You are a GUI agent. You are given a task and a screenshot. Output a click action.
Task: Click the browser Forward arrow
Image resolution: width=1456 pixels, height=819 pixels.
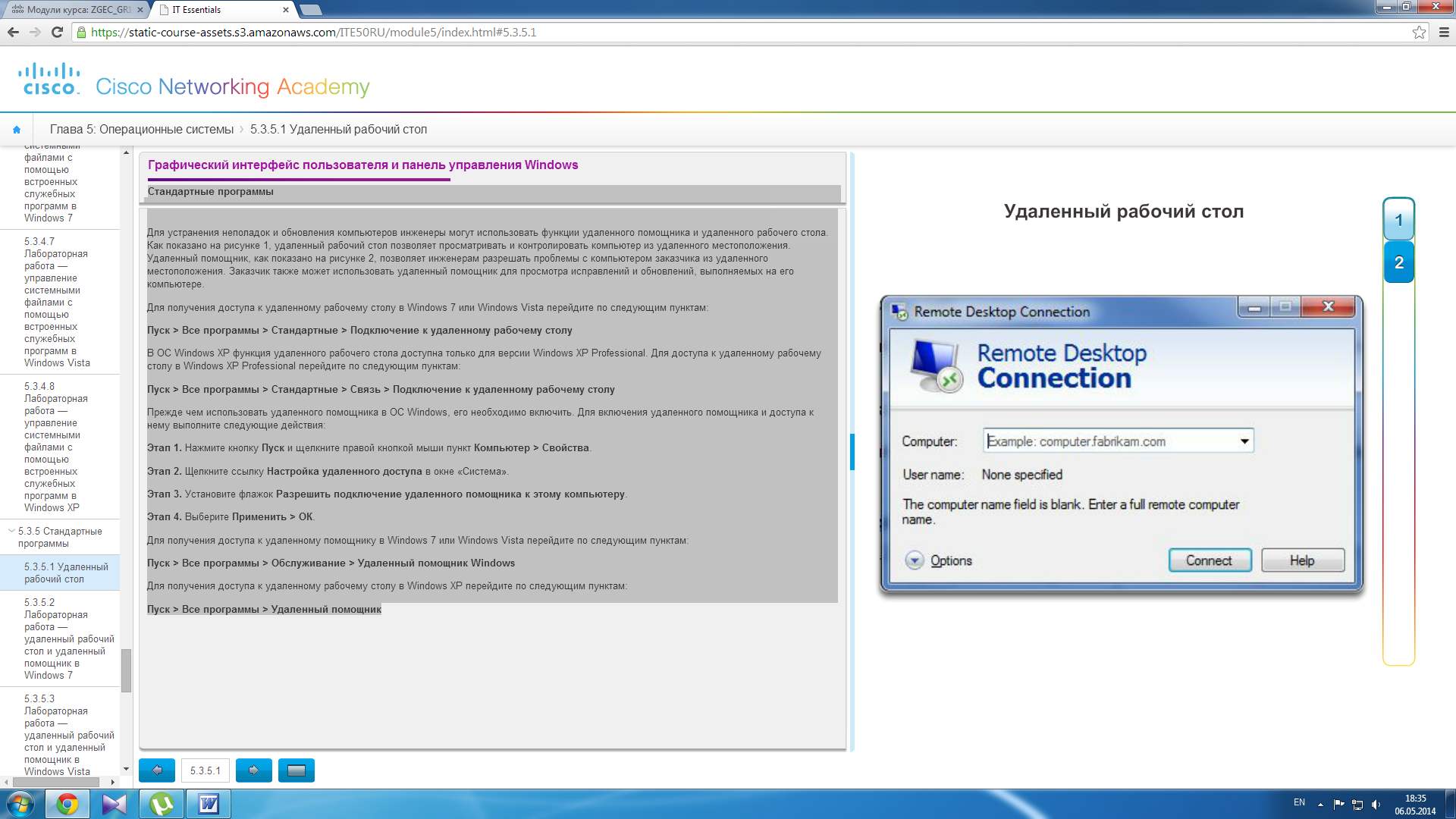pos(35,32)
